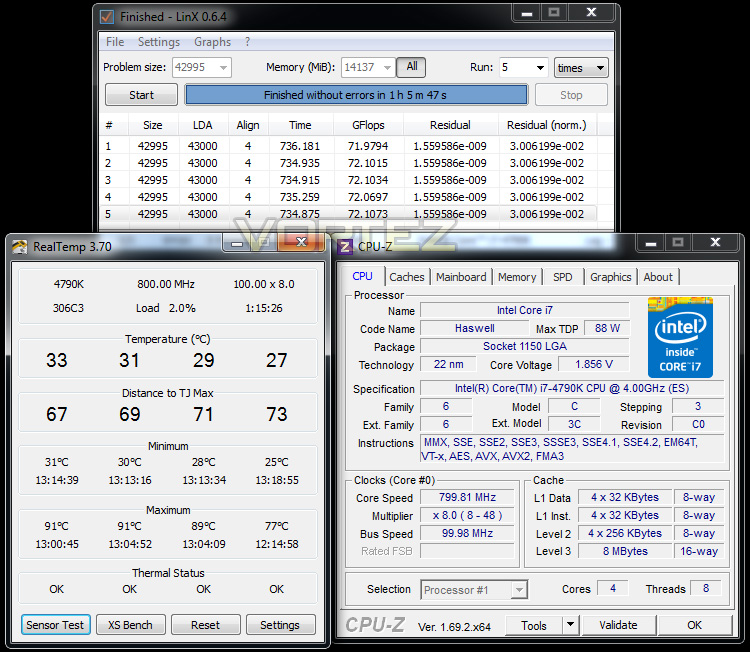Maximize the LinX window

coord(554,13)
